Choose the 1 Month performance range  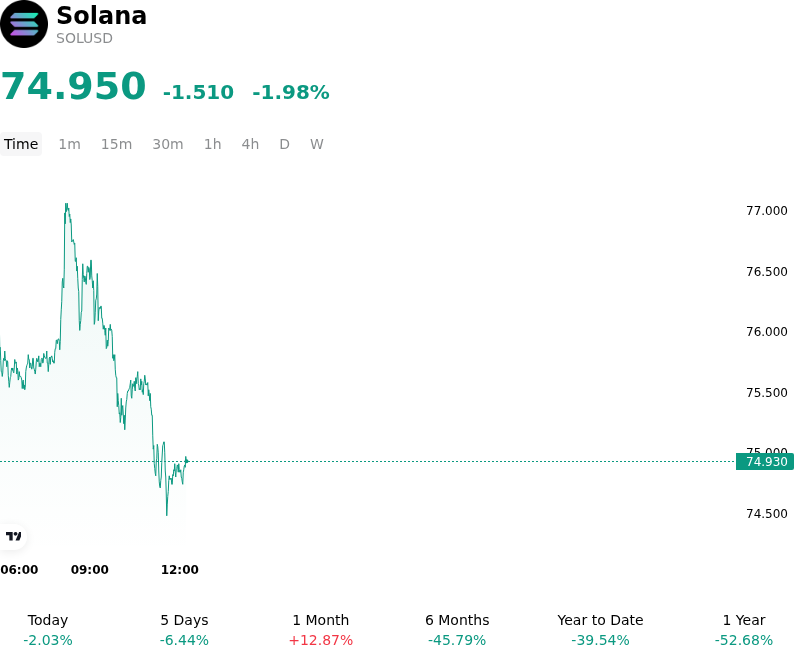pos(320,630)
